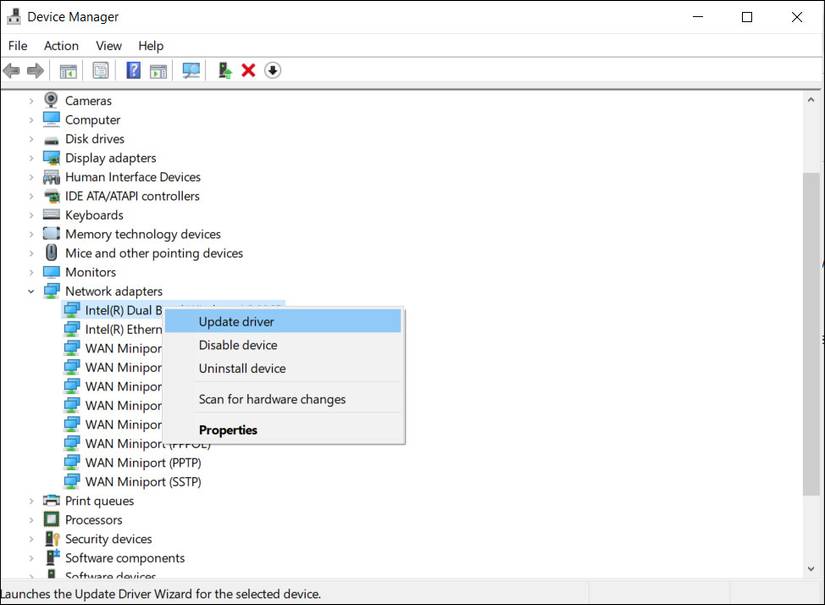
Task: Click the Network adapters category icon
Action: click(51, 291)
